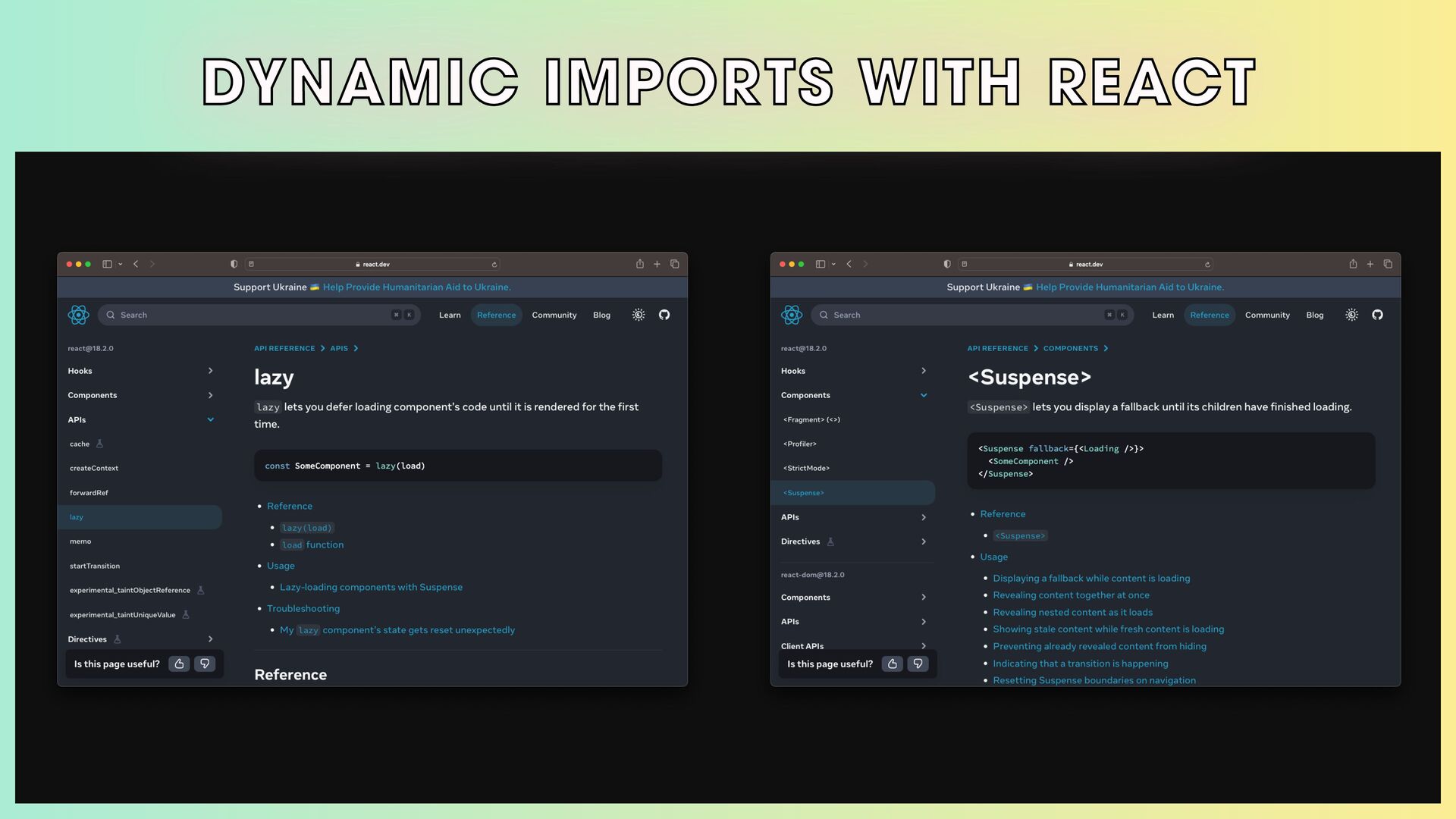This screenshot has height=819, width=1456.
Task: Reload the page in the left Safari window
Action: point(494,265)
